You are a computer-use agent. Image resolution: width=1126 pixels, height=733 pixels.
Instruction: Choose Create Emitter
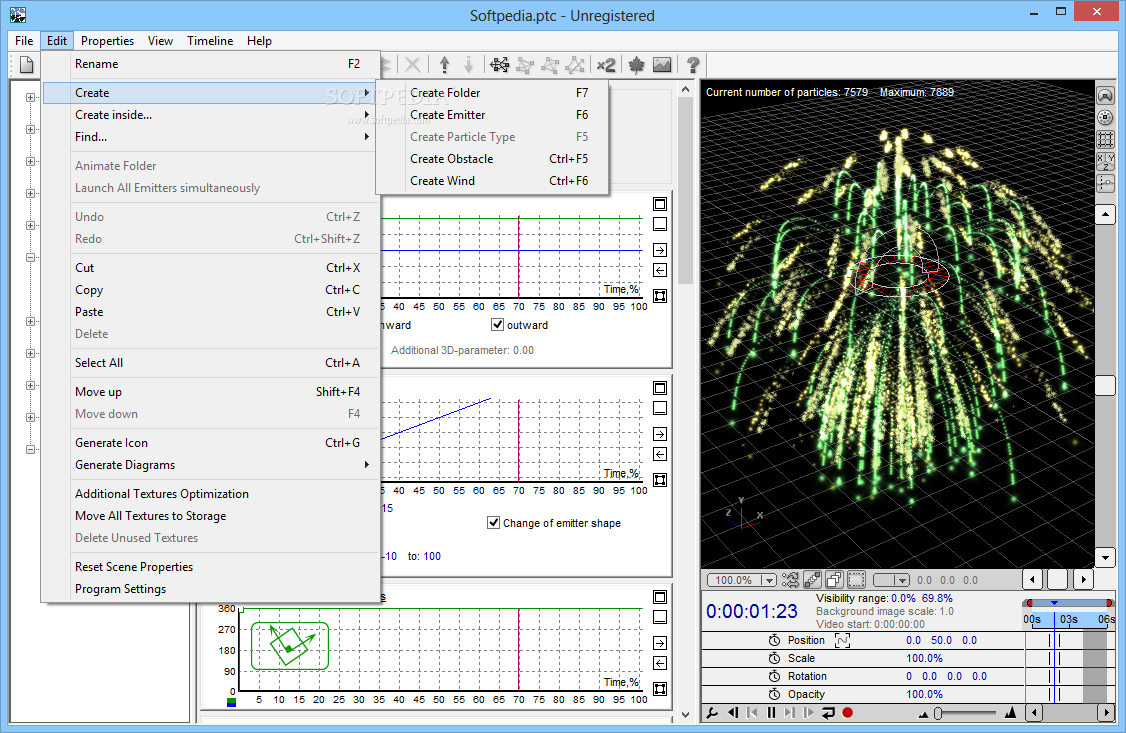coord(493,115)
